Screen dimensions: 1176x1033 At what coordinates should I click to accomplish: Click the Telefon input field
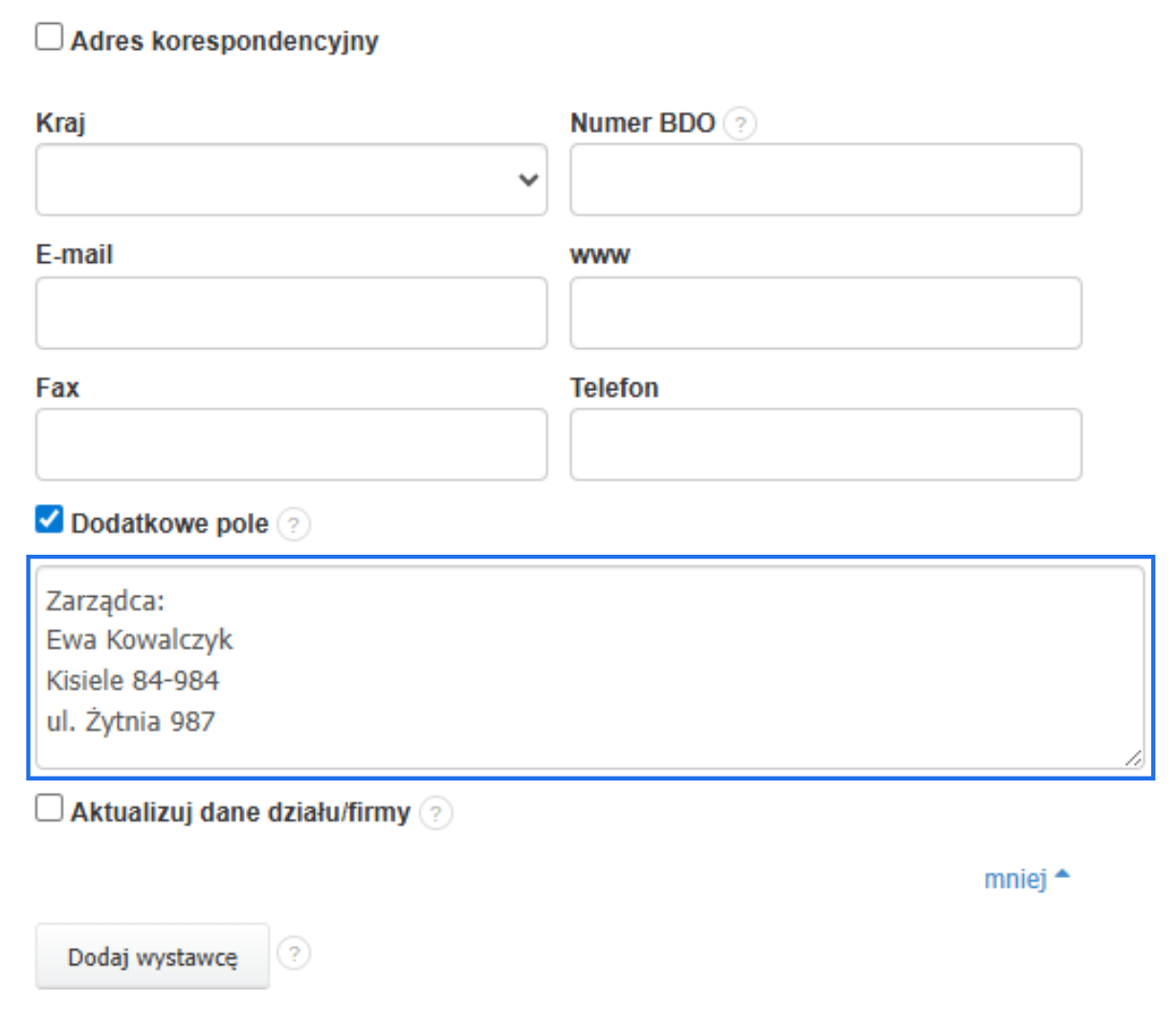click(823, 444)
